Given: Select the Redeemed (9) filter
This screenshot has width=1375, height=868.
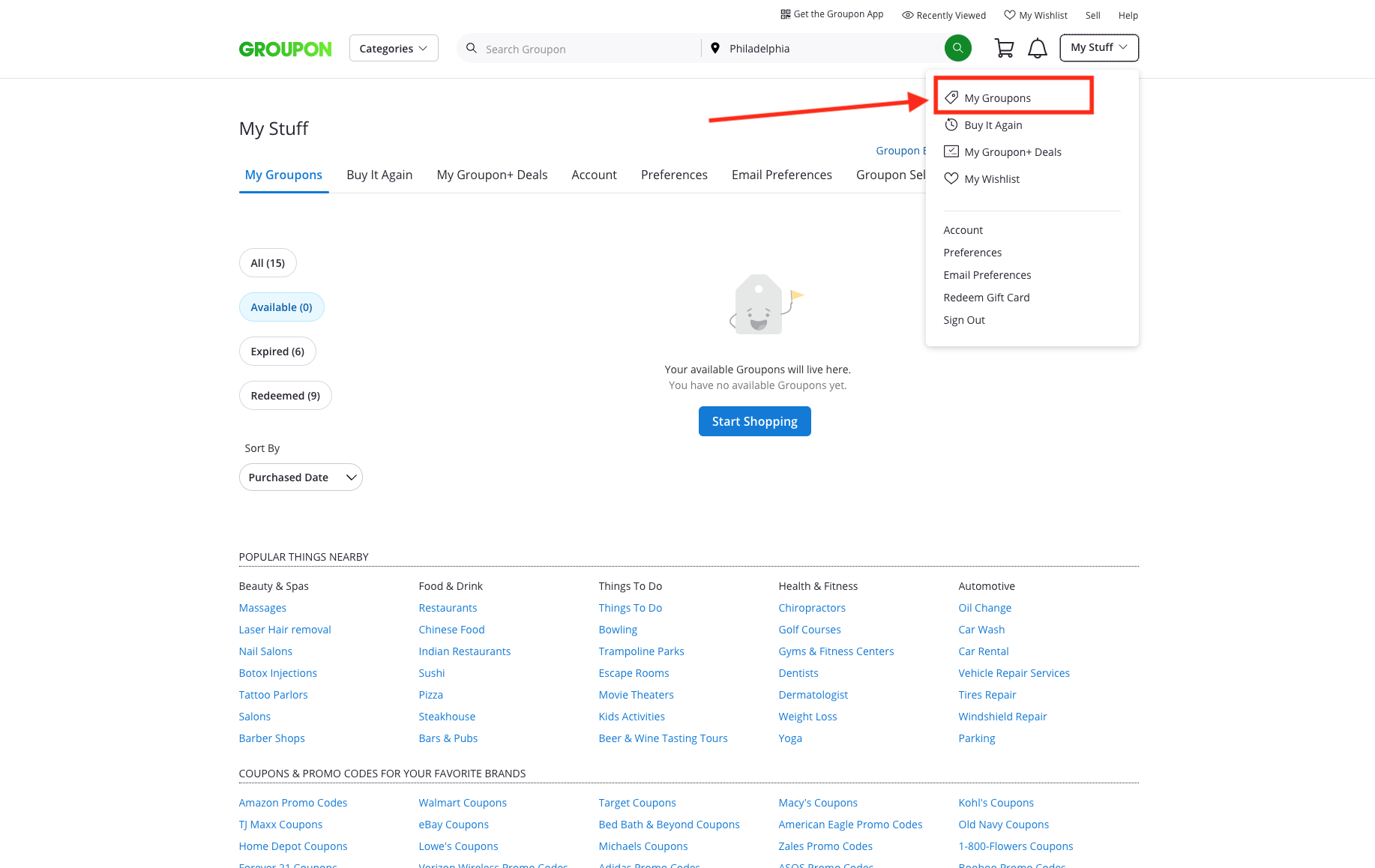Looking at the screenshot, I should [285, 396].
